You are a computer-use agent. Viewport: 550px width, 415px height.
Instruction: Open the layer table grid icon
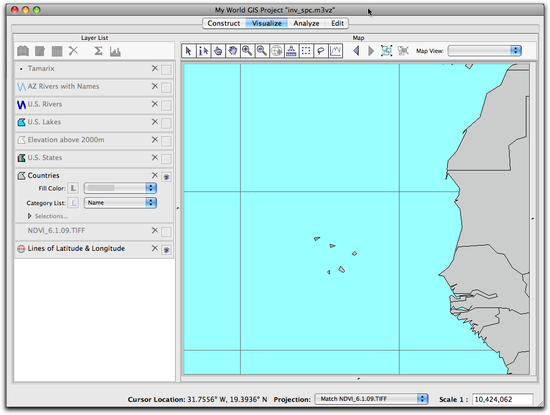tap(57, 51)
